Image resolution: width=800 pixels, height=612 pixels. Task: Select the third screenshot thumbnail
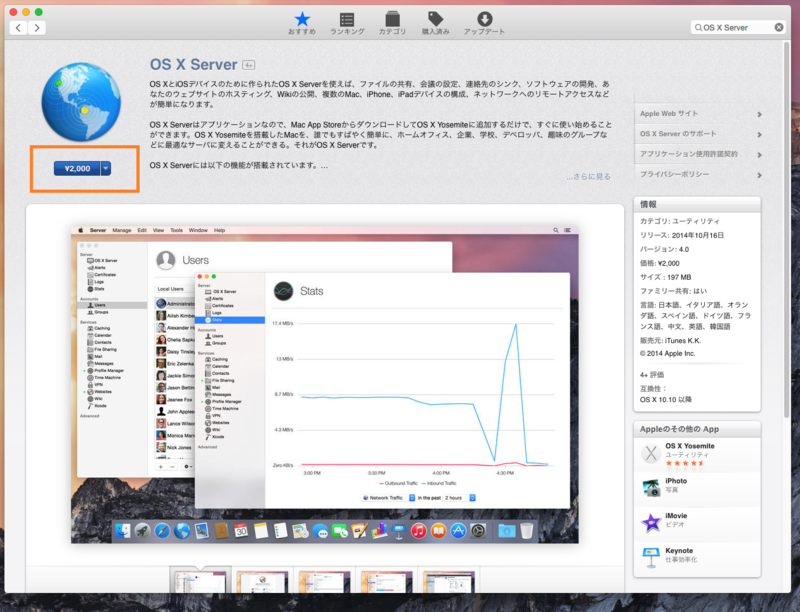[x=324, y=581]
